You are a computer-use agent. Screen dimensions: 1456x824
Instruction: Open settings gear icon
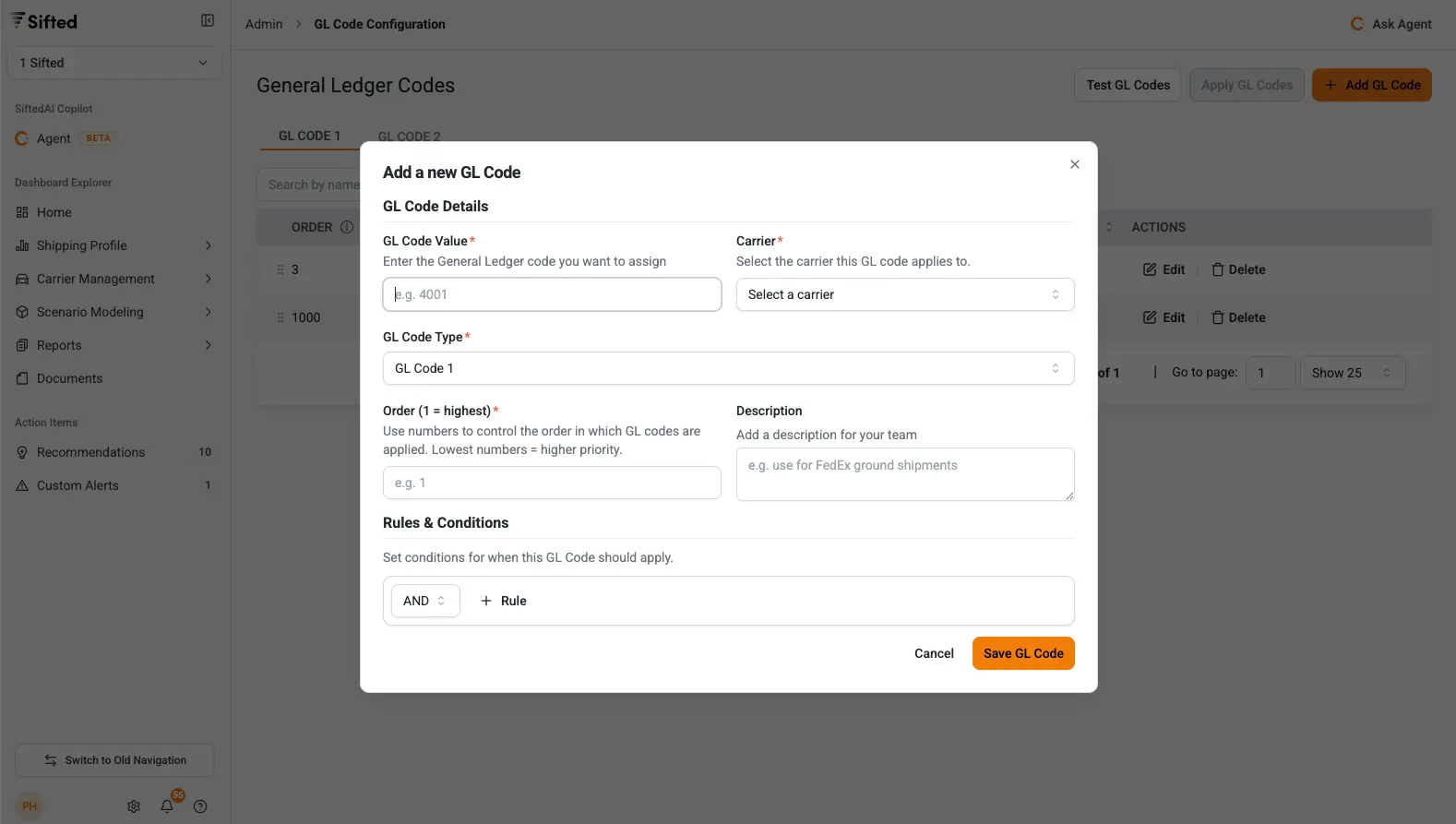click(134, 806)
